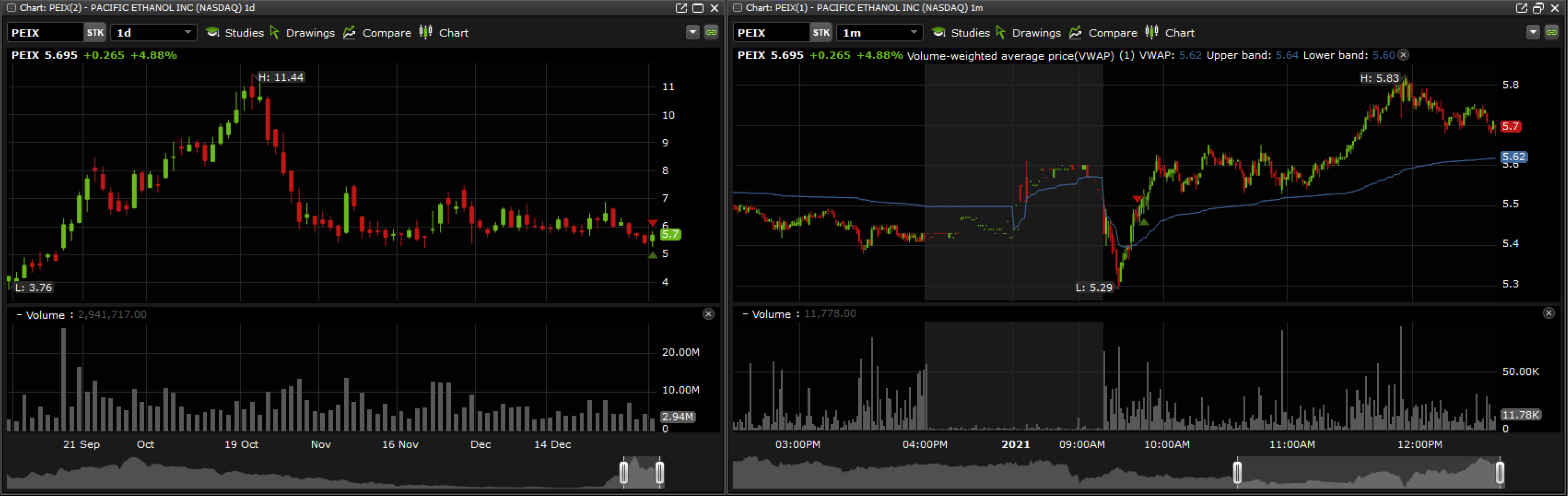Image resolution: width=1568 pixels, height=496 pixels.
Task: Collapse Volume pane in 1m chart
Action: point(745,314)
